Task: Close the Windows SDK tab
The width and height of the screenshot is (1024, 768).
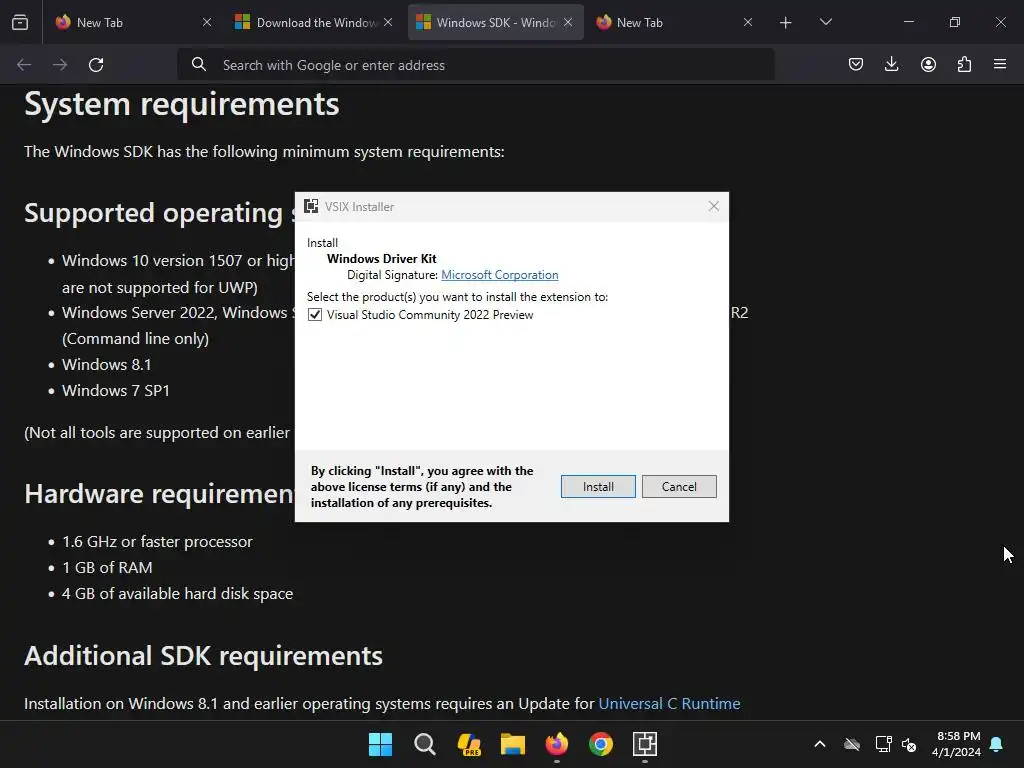Action: click(x=568, y=22)
